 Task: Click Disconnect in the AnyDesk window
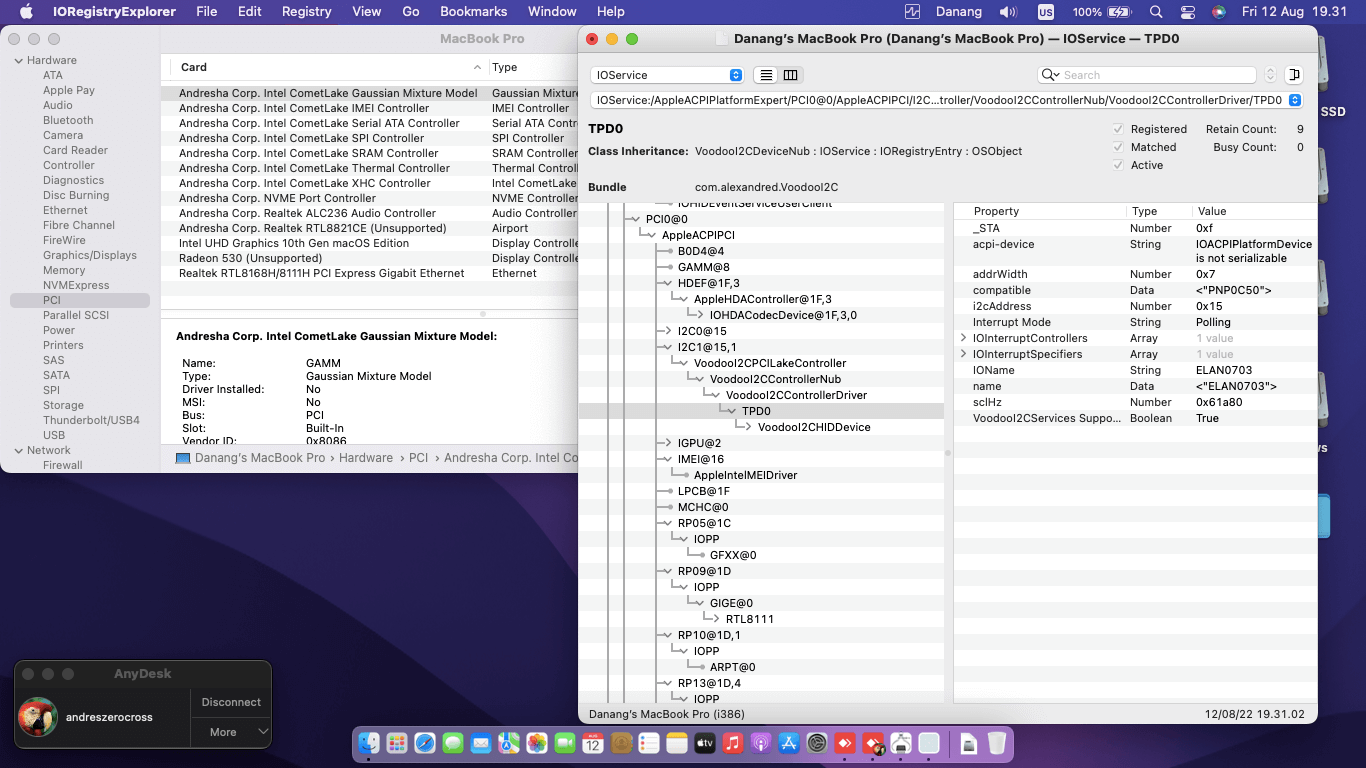pyautogui.click(x=231, y=702)
